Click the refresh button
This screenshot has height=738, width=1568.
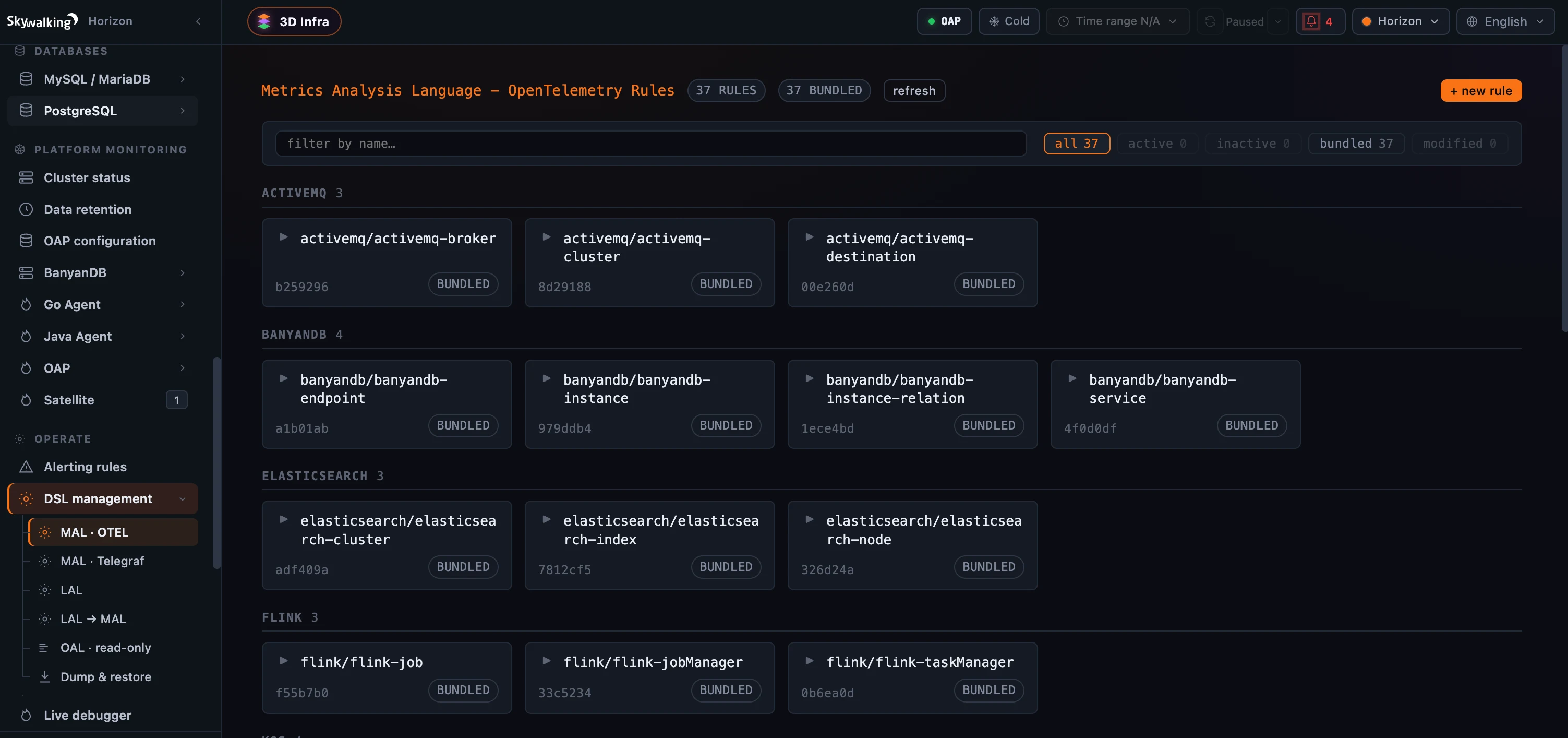pyautogui.click(x=914, y=90)
